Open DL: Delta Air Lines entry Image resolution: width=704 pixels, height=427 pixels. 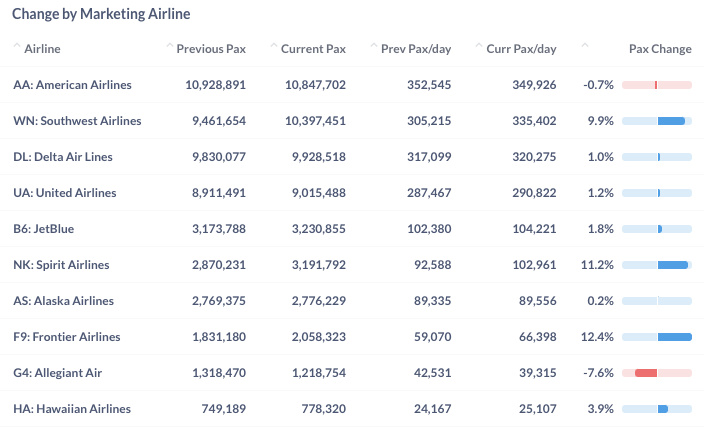coord(63,157)
